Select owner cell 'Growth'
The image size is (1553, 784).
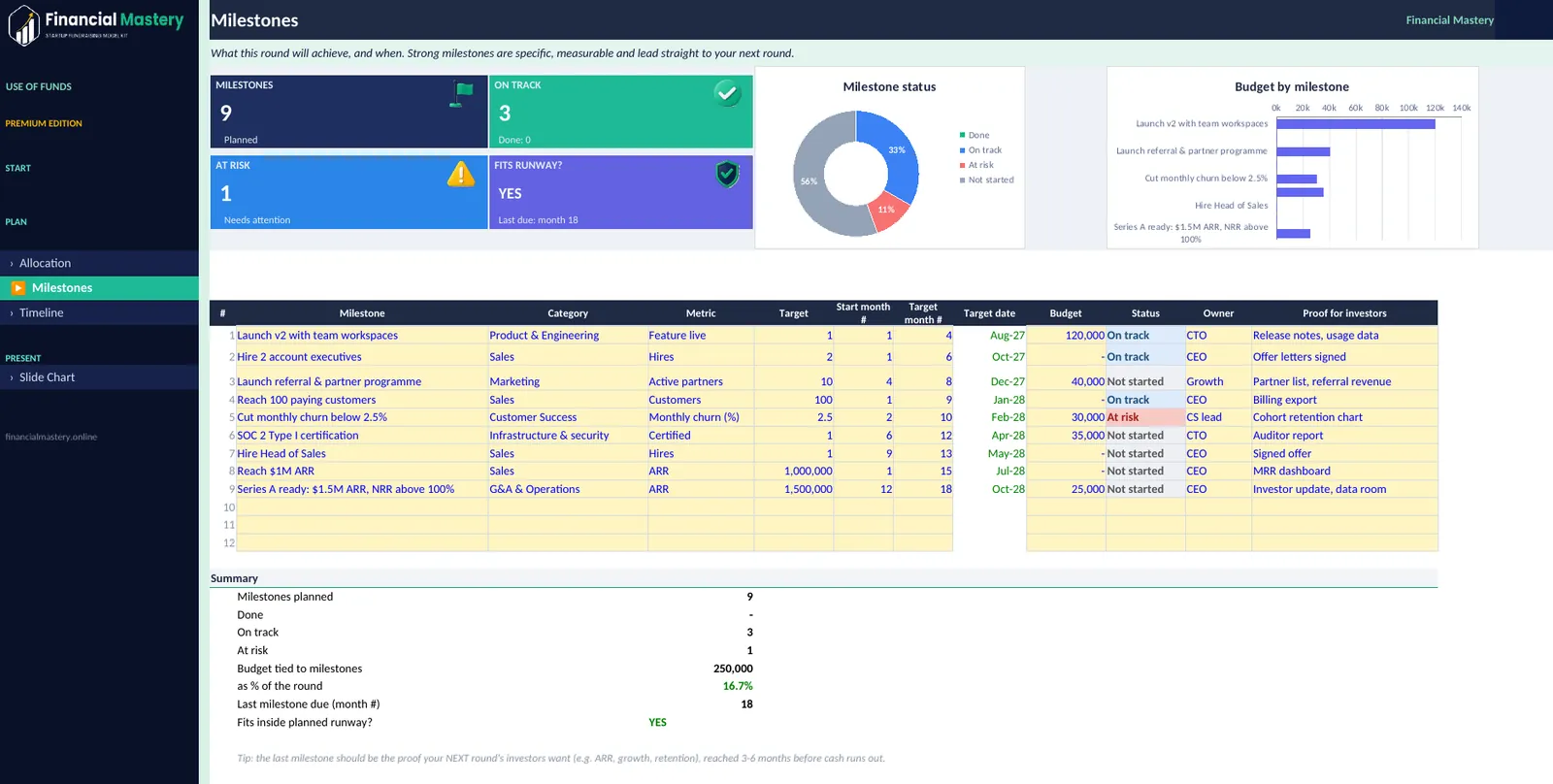(x=1218, y=382)
